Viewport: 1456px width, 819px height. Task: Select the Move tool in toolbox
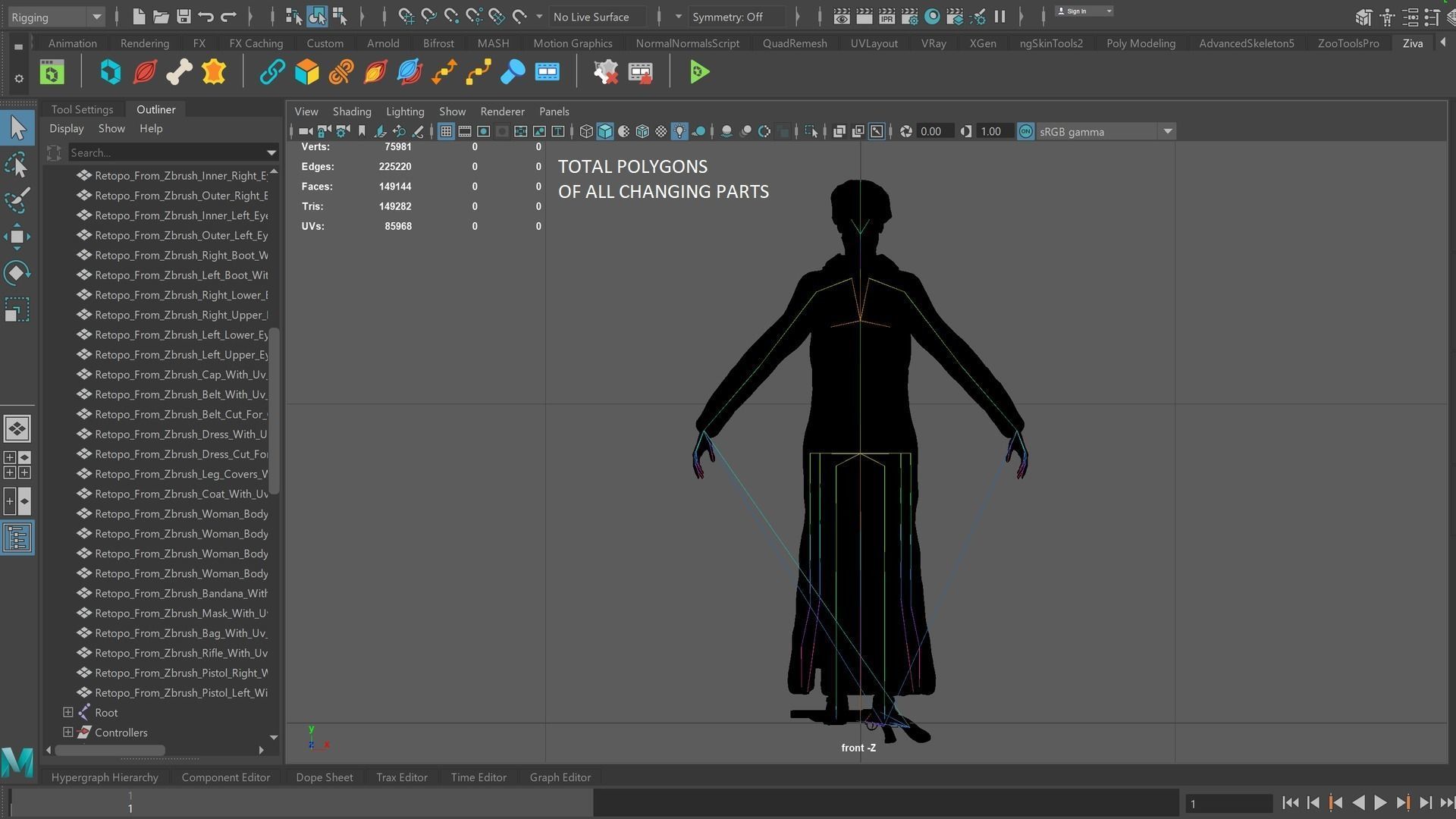(17, 237)
